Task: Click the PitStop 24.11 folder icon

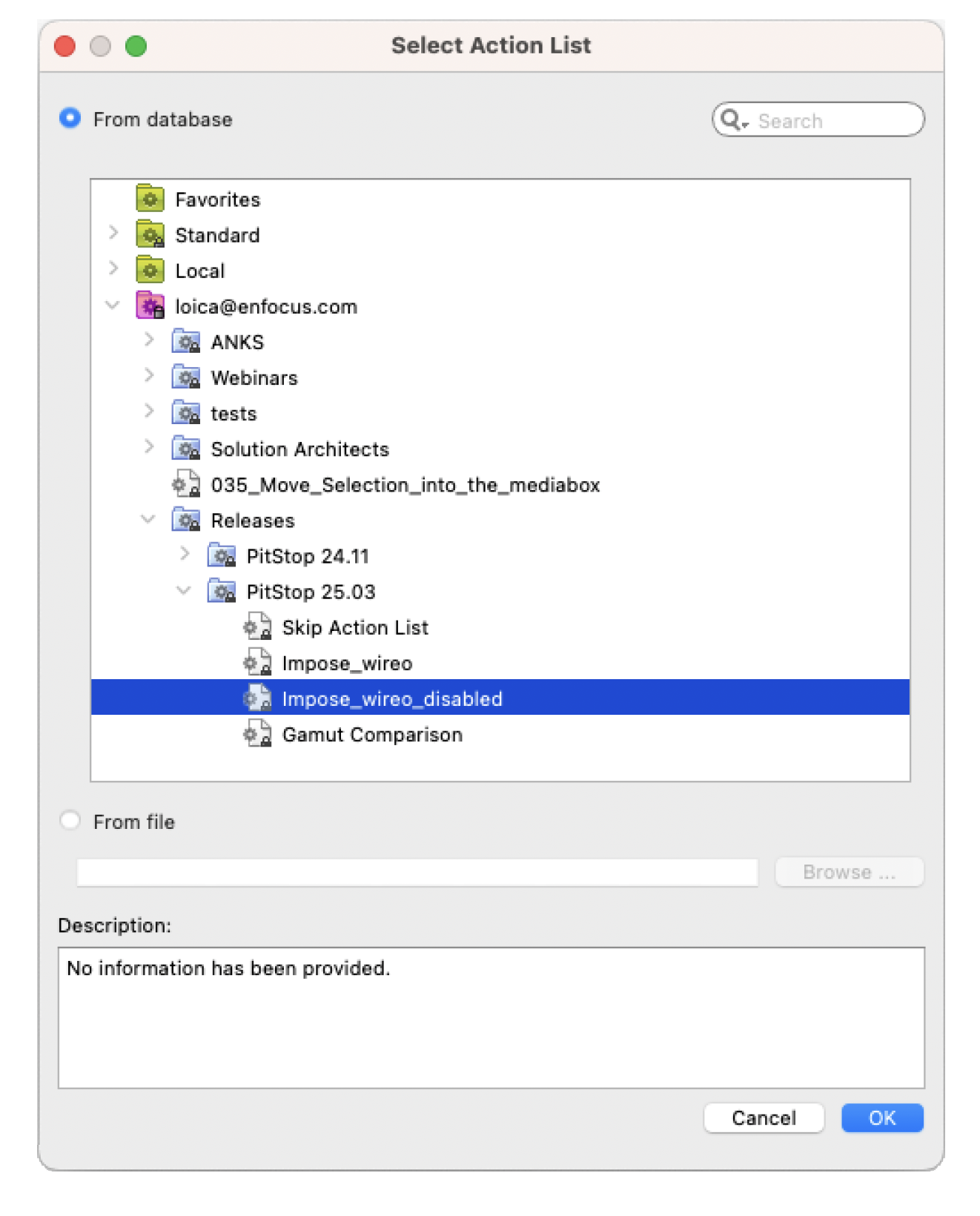Action: click(222, 555)
